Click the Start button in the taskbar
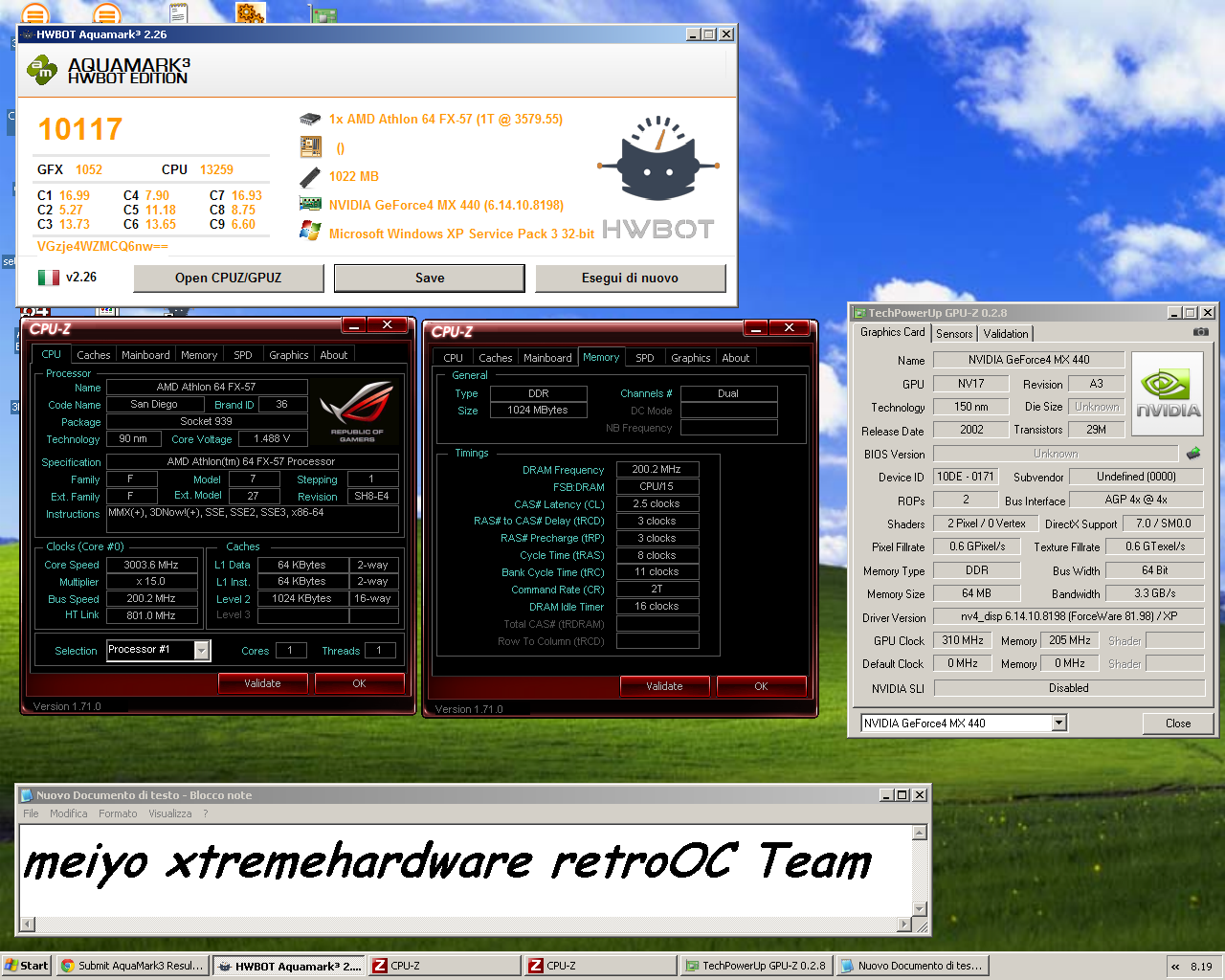Viewport: 1225px width, 980px height. pos(26,966)
